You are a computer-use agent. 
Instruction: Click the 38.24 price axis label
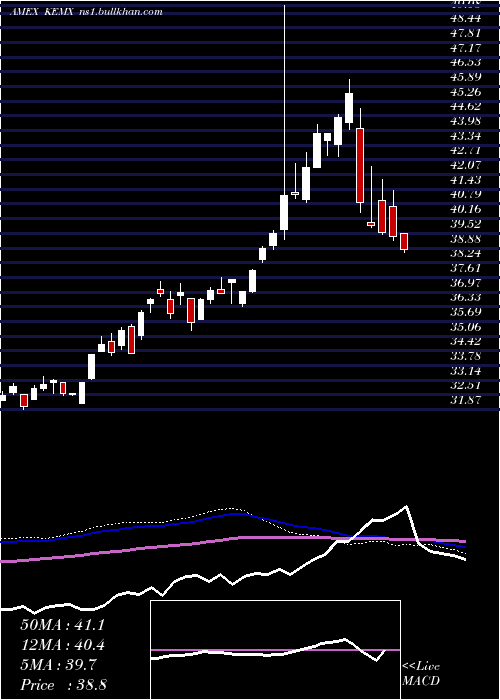(466, 254)
